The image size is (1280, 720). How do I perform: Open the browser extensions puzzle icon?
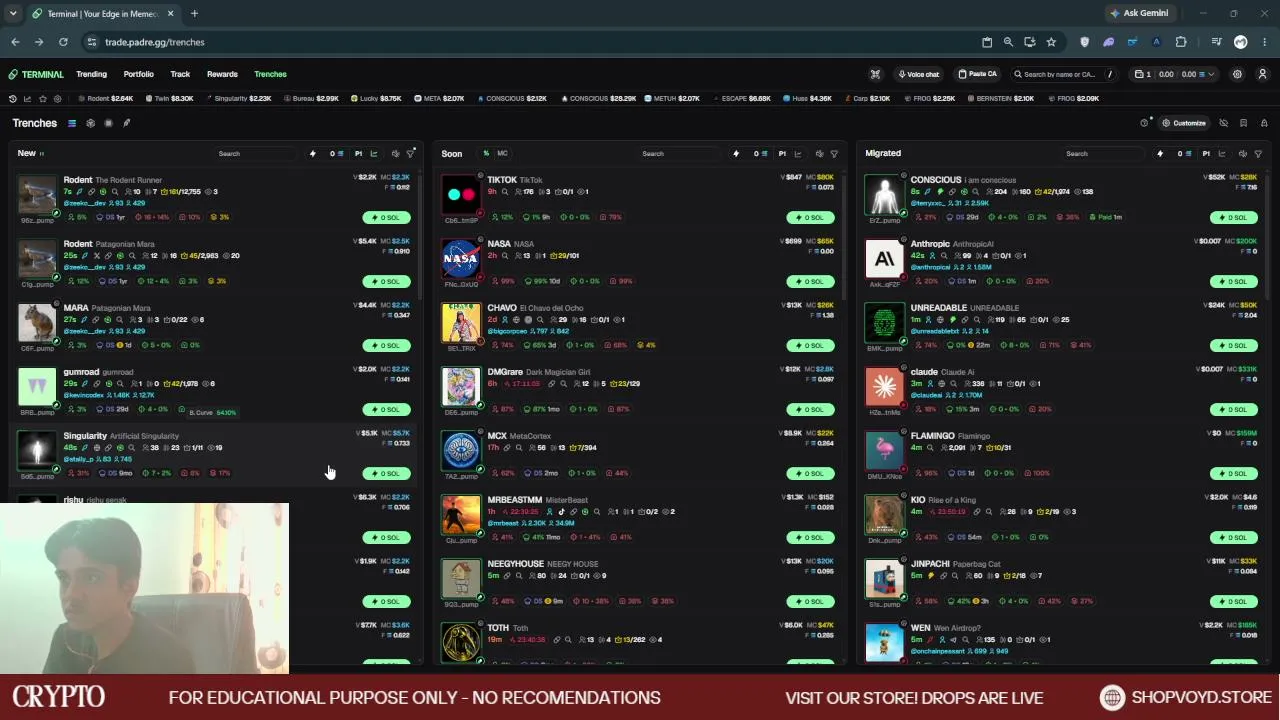pyautogui.click(x=1181, y=42)
